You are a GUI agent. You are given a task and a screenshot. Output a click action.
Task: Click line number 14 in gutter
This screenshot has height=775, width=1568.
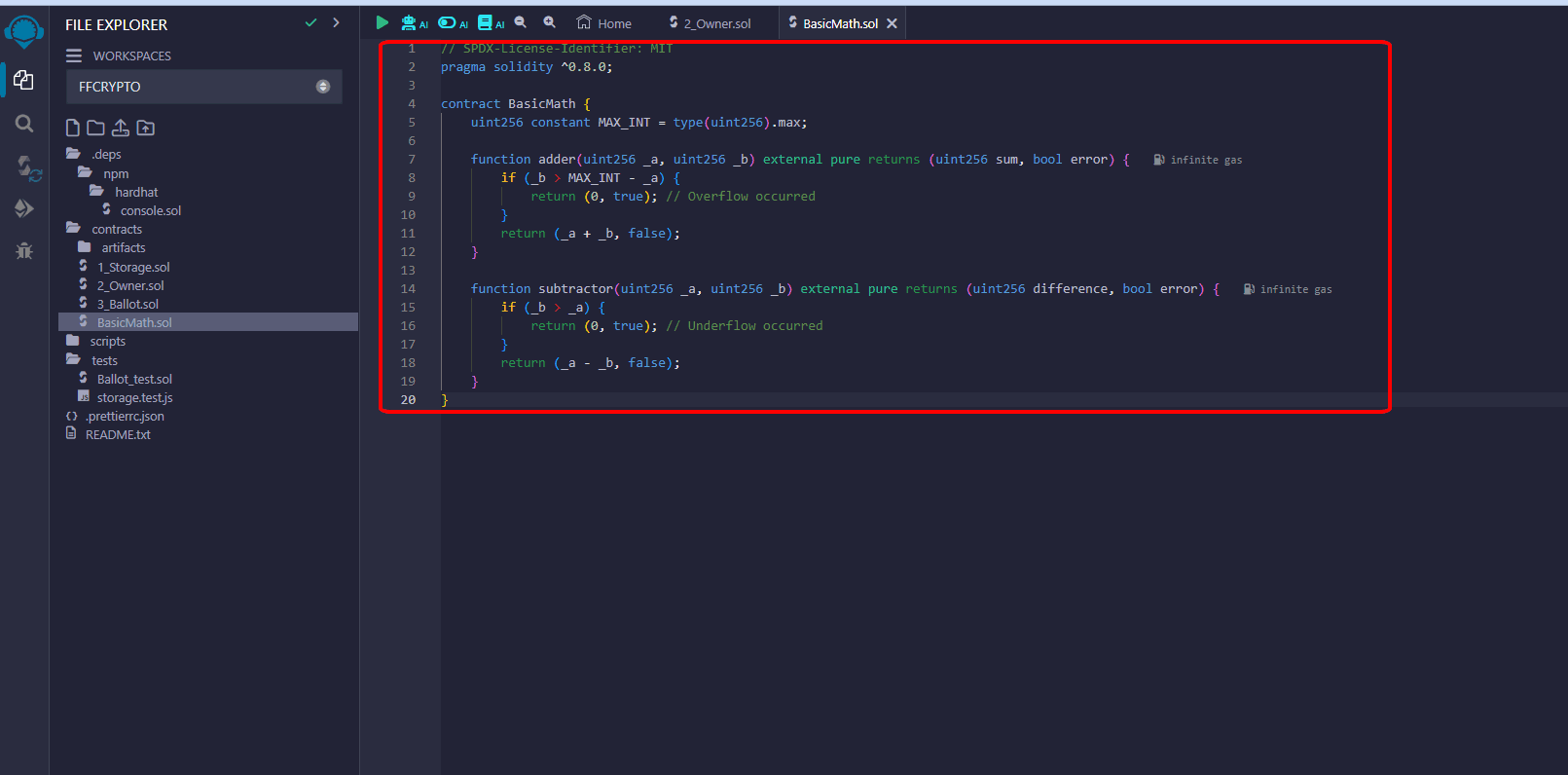click(408, 289)
